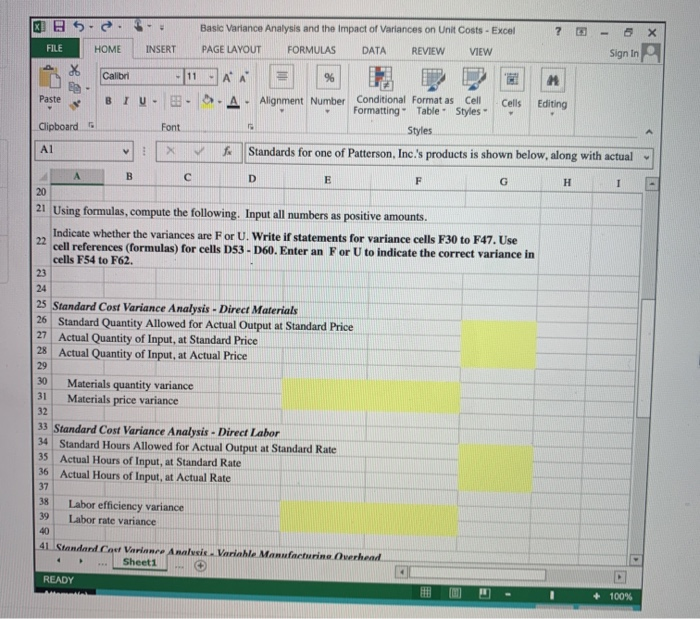Click the Font Color A icon

(233, 102)
